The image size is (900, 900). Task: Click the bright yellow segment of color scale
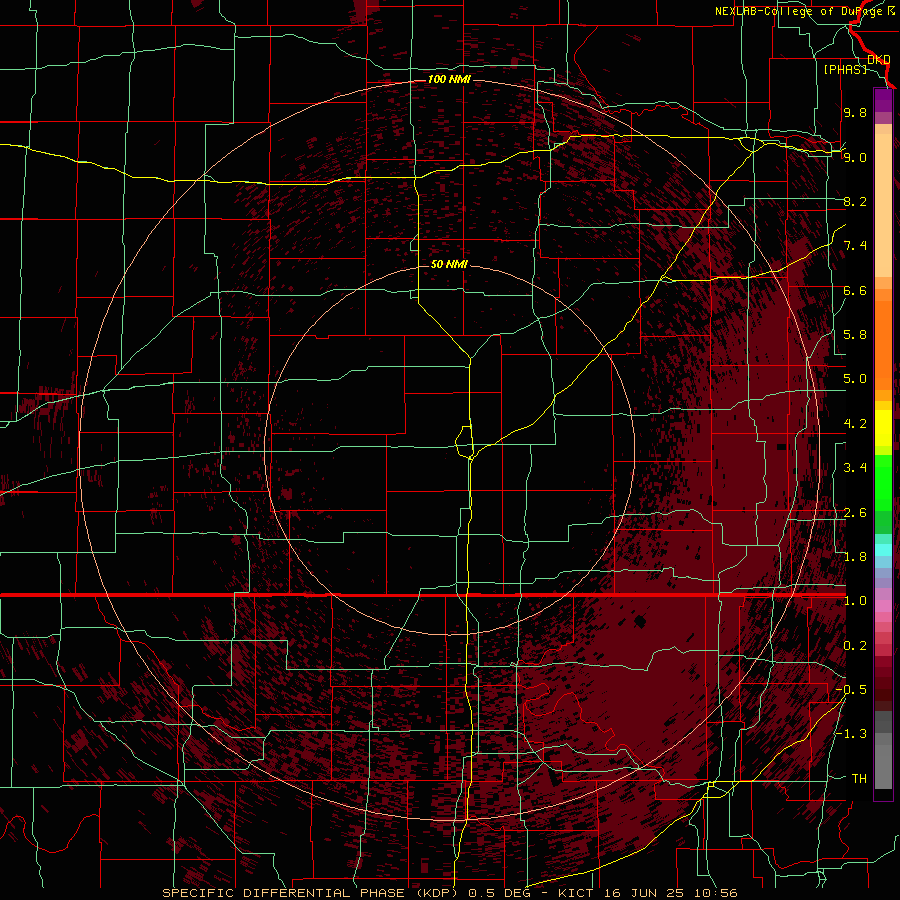point(883,428)
